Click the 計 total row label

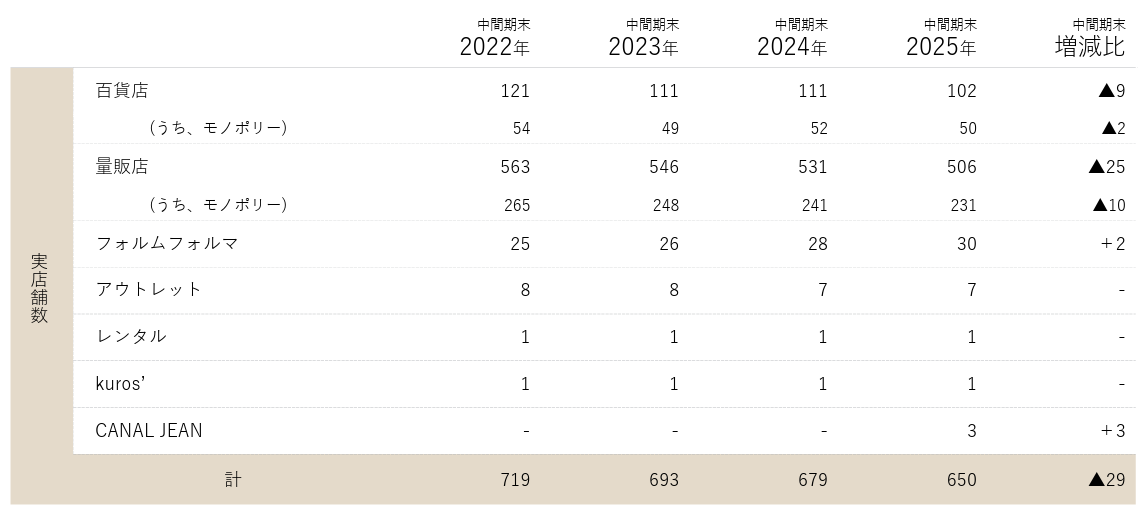pyautogui.click(x=233, y=480)
